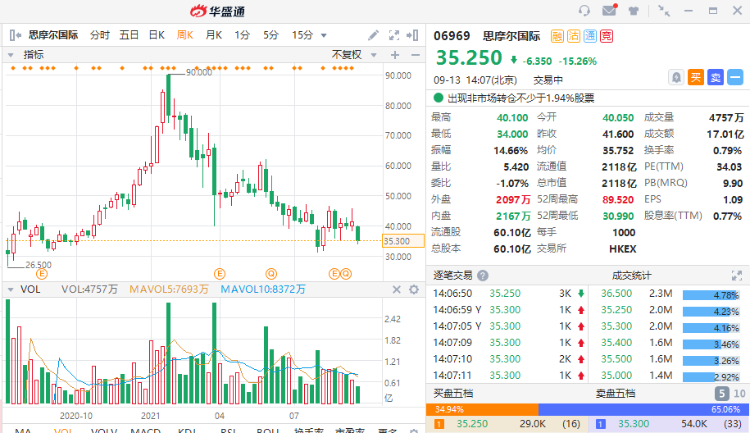Click the 买盘五档 bid header
750x433 pixels.
(453, 394)
